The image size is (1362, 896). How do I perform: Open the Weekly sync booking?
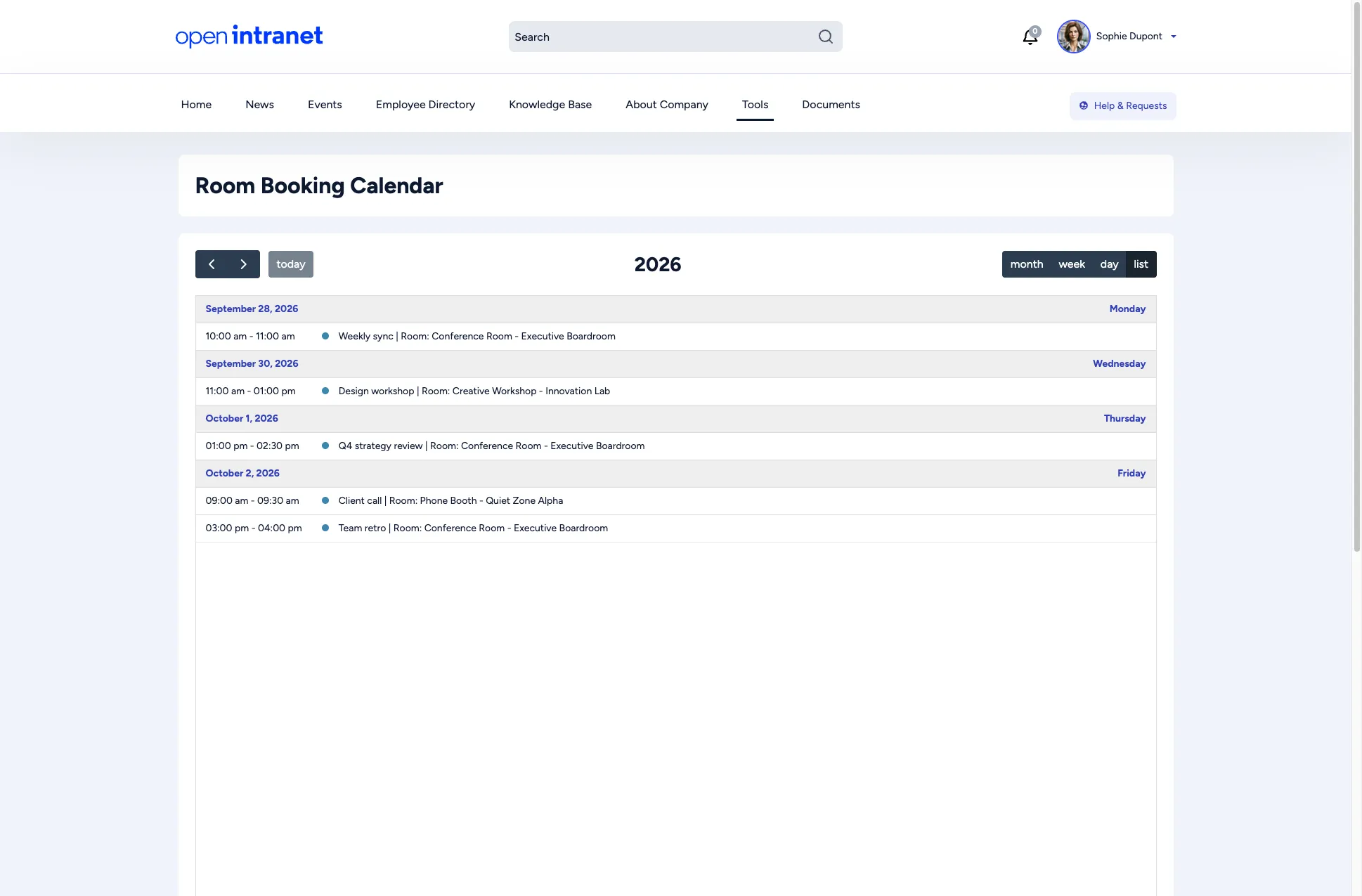tap(476, 337)
